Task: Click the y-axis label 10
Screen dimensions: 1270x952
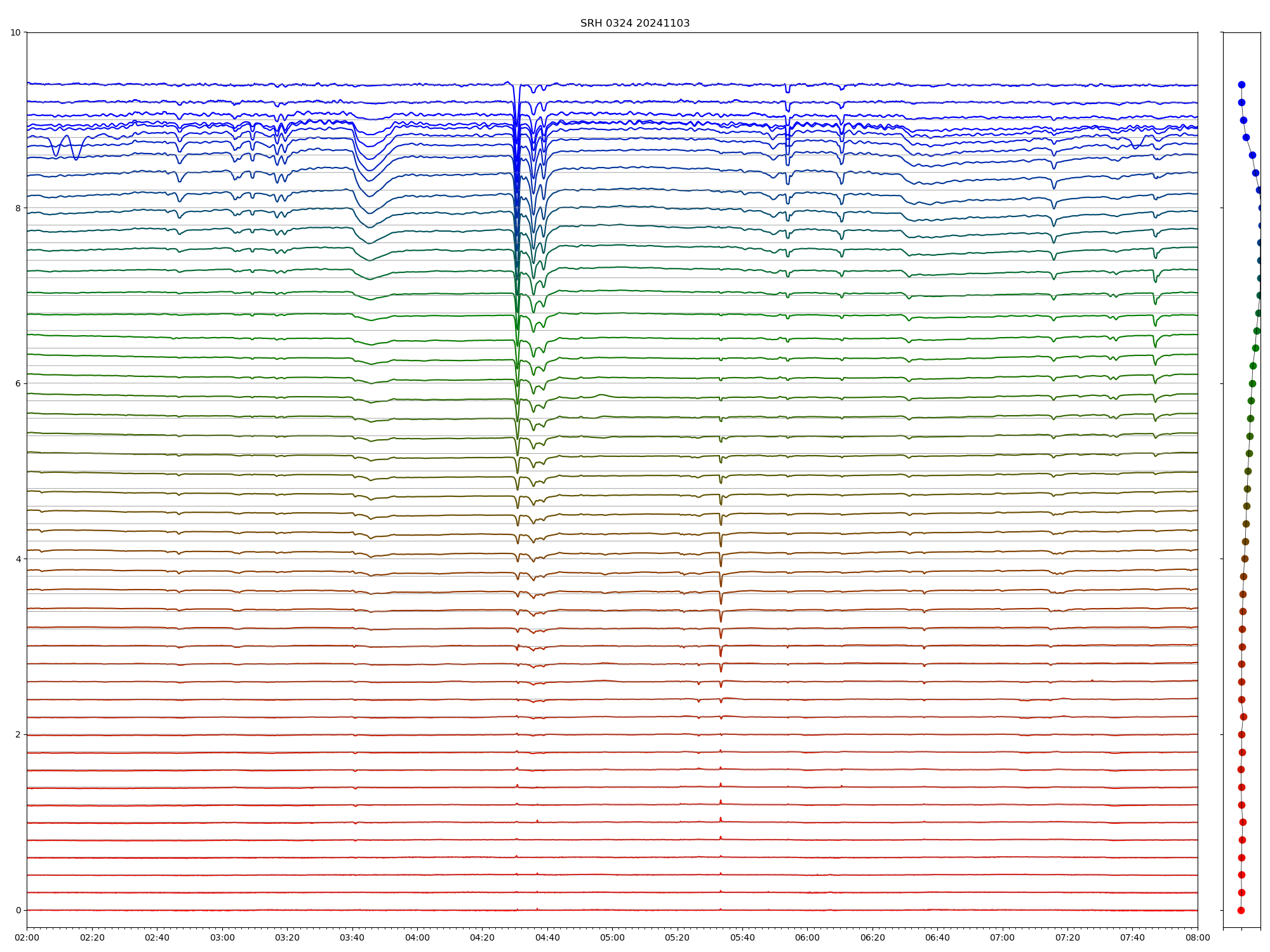Action: click(x=15, y=32)
